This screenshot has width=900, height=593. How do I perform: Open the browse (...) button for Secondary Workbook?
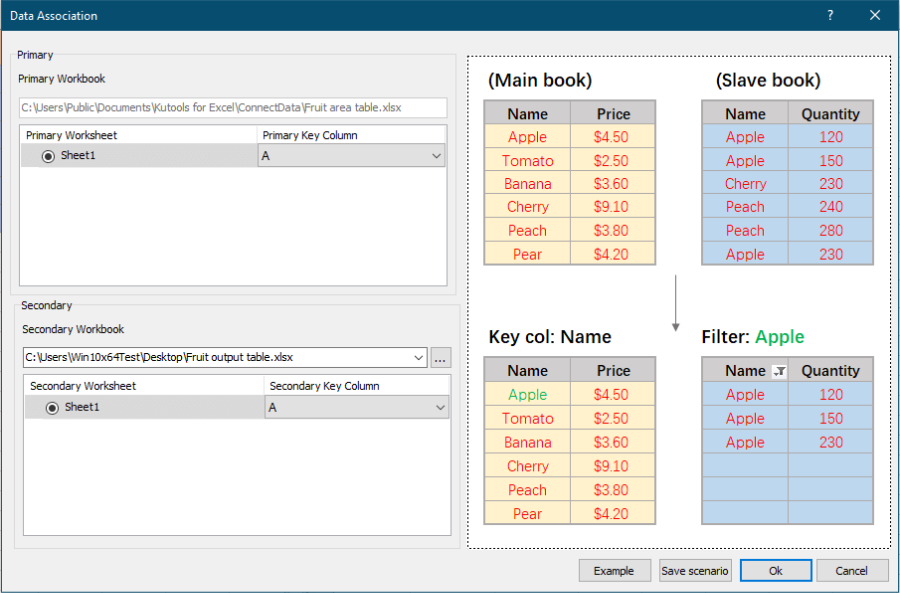[440, 358]
